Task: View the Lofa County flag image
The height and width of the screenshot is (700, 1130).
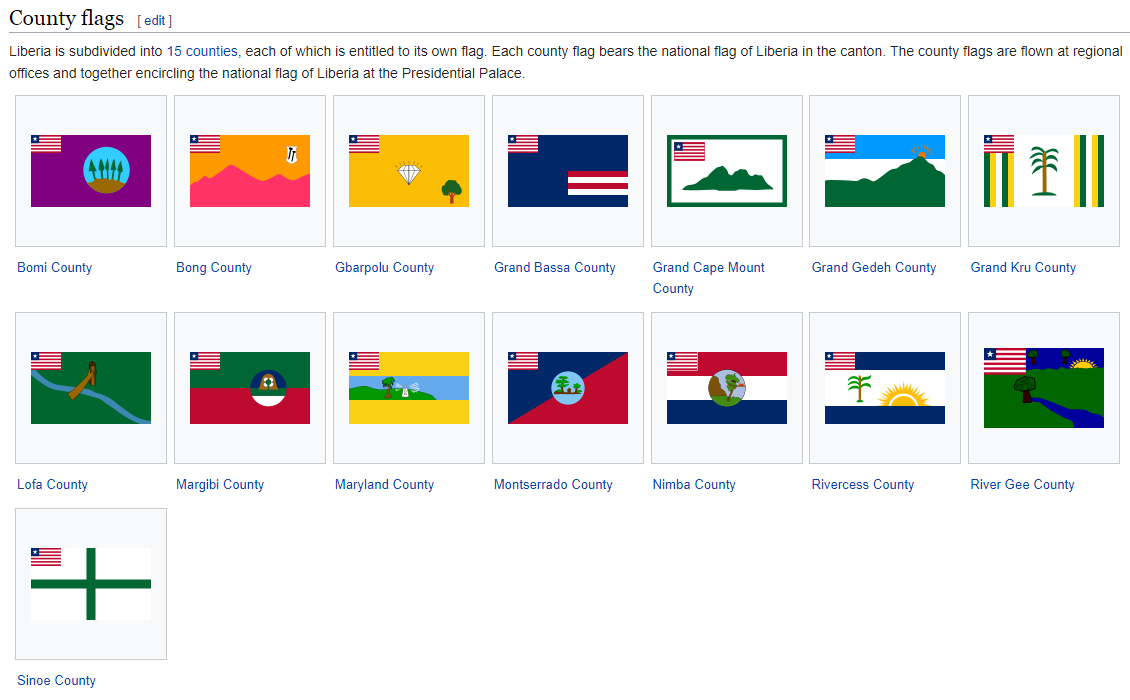Action: [x=91, y=388]
